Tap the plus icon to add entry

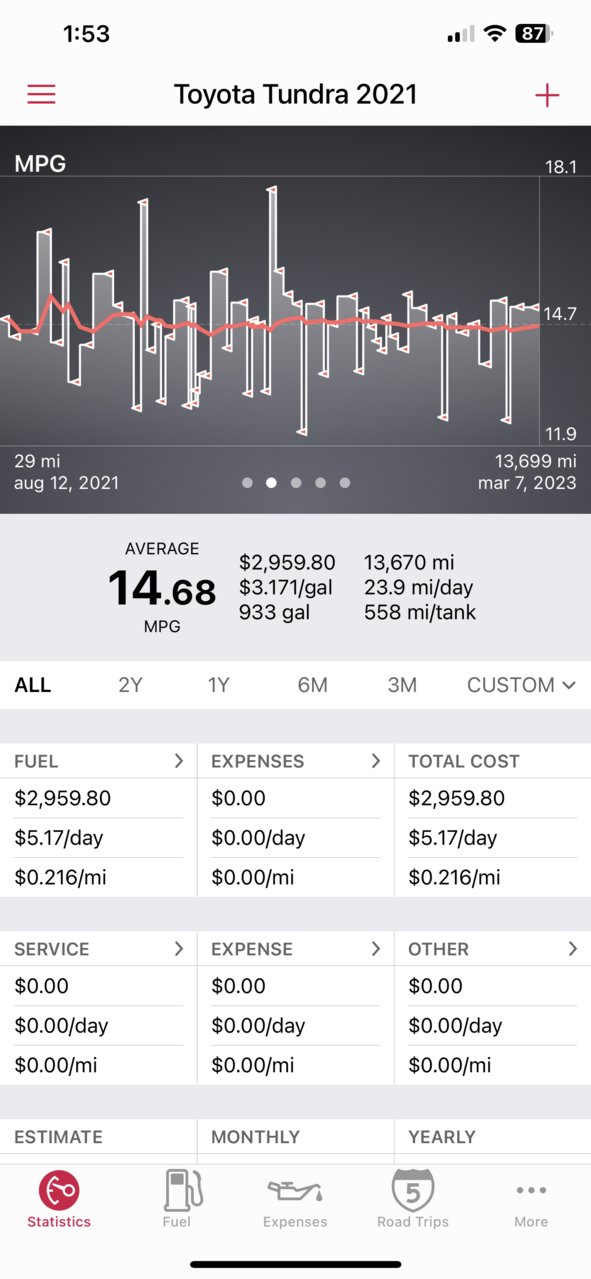tap(547, 95)
